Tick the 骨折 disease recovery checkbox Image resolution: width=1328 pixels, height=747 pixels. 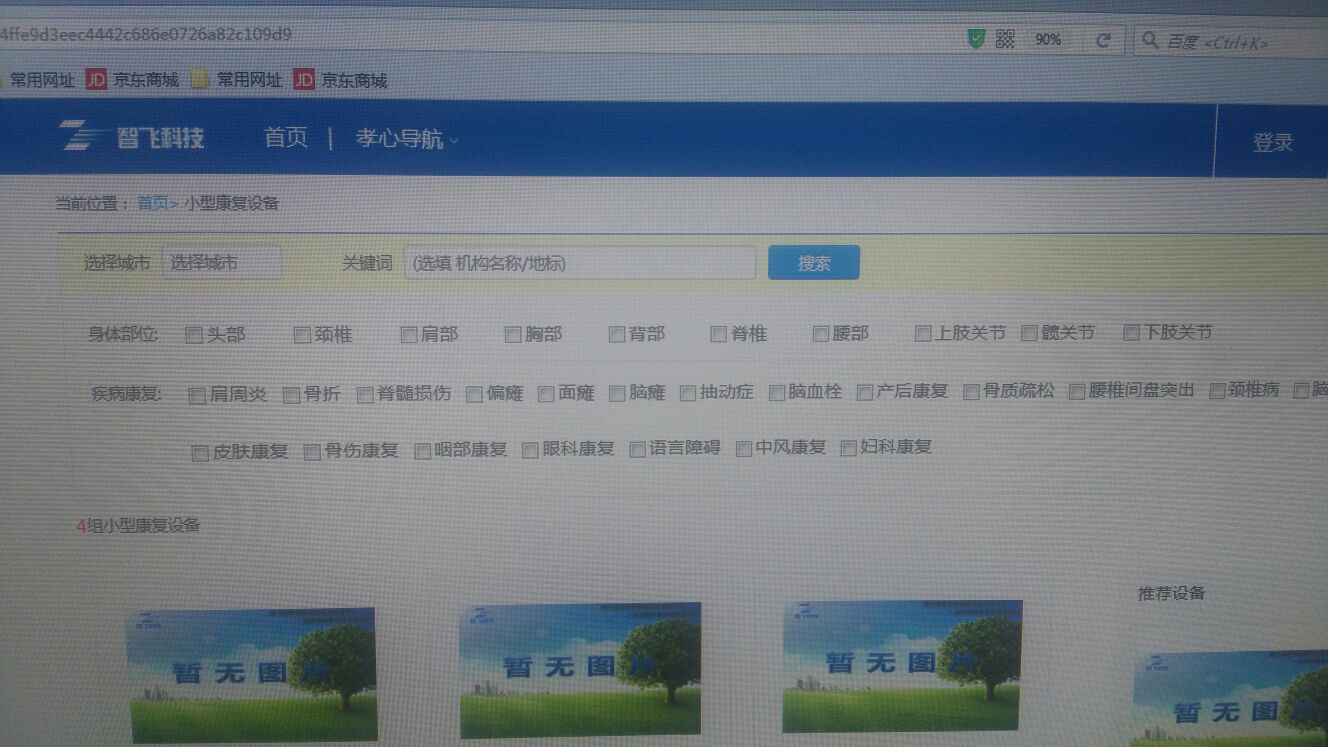click(291, 395)
